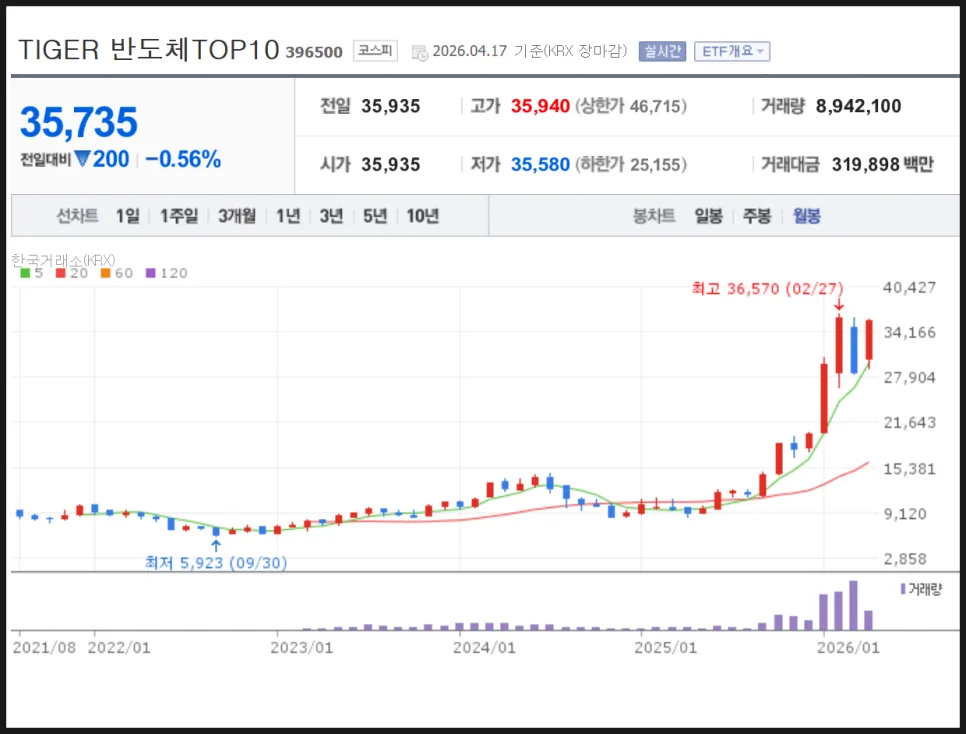Select the 1주일 line chart tab

179,216
